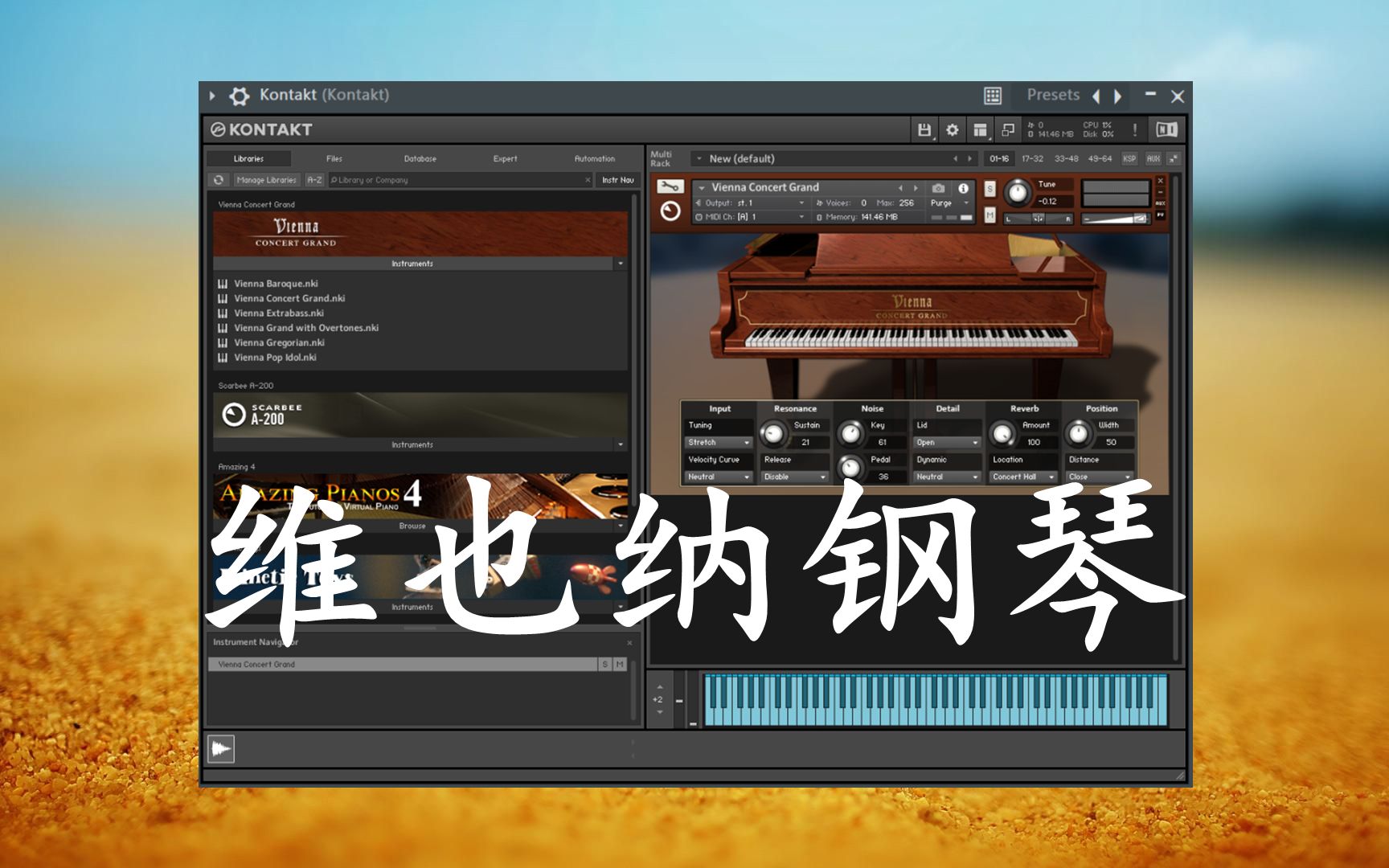The height and width of the screenshot is (868, 1389).
Task: Select the 17-32 rack page
Action: pos(1032,159)
